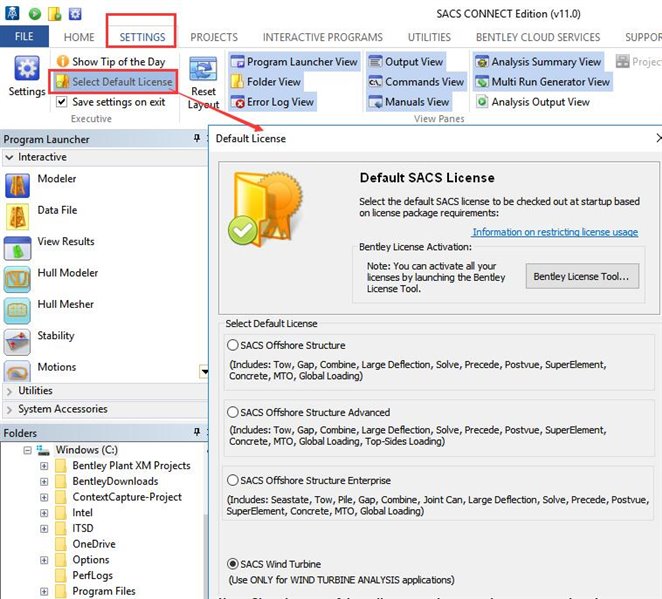Expand the ITSD folder node
This screenshot has height=599, width=662.
tap(44, 529)
